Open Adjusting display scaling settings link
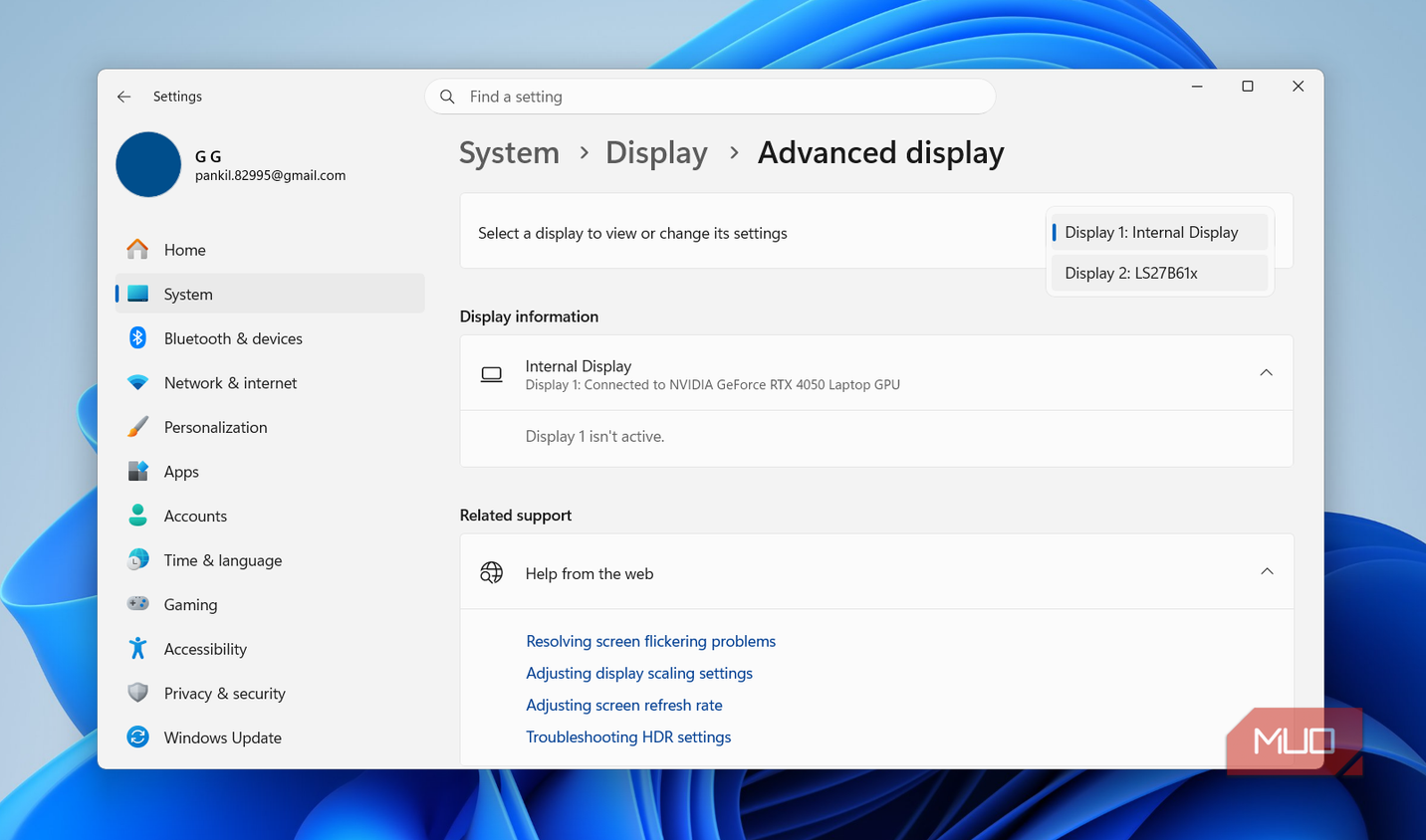The image size is (1426, 840). tap(639, 673)
